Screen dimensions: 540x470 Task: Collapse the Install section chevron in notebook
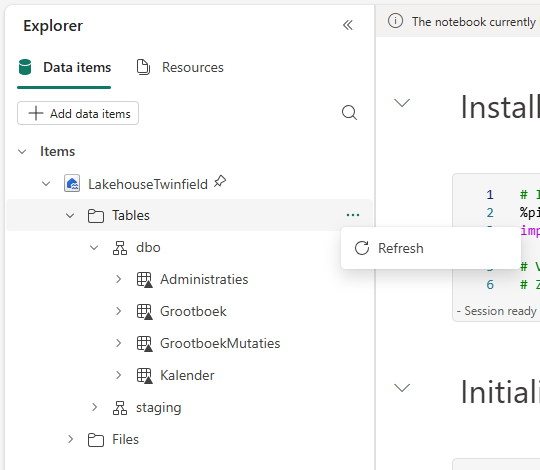click(x=402, y=103)
